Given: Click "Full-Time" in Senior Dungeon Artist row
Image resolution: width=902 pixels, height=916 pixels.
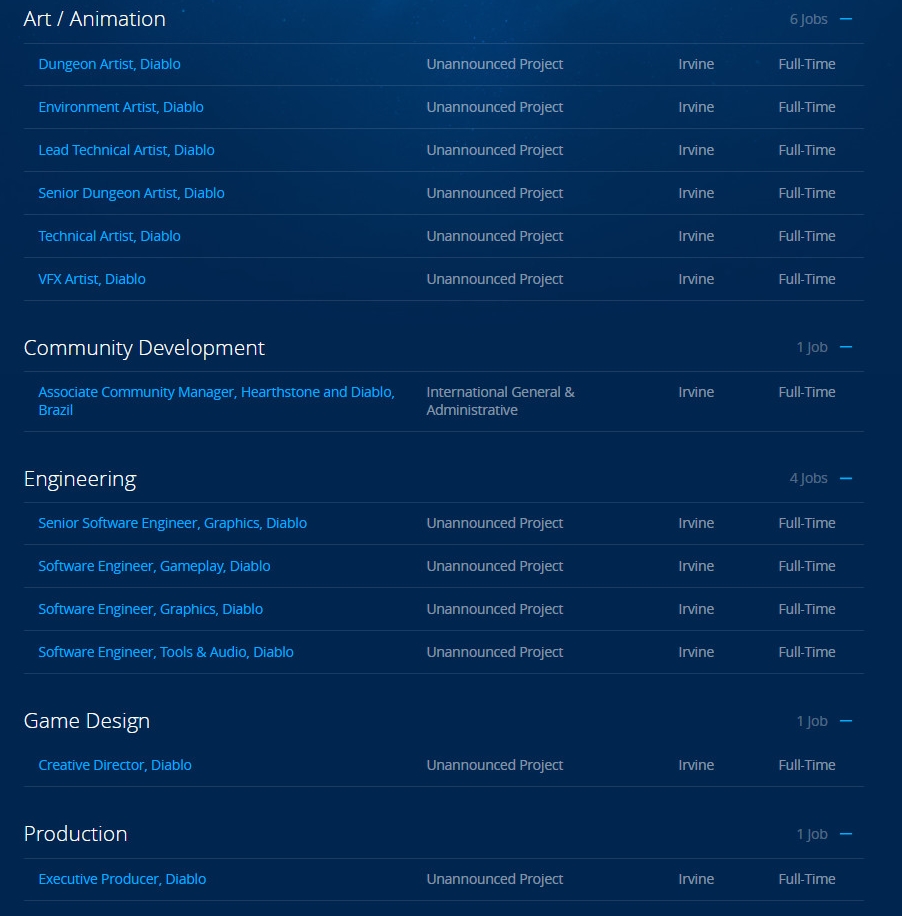Looking at the screenshot, I should coord(807,193).
